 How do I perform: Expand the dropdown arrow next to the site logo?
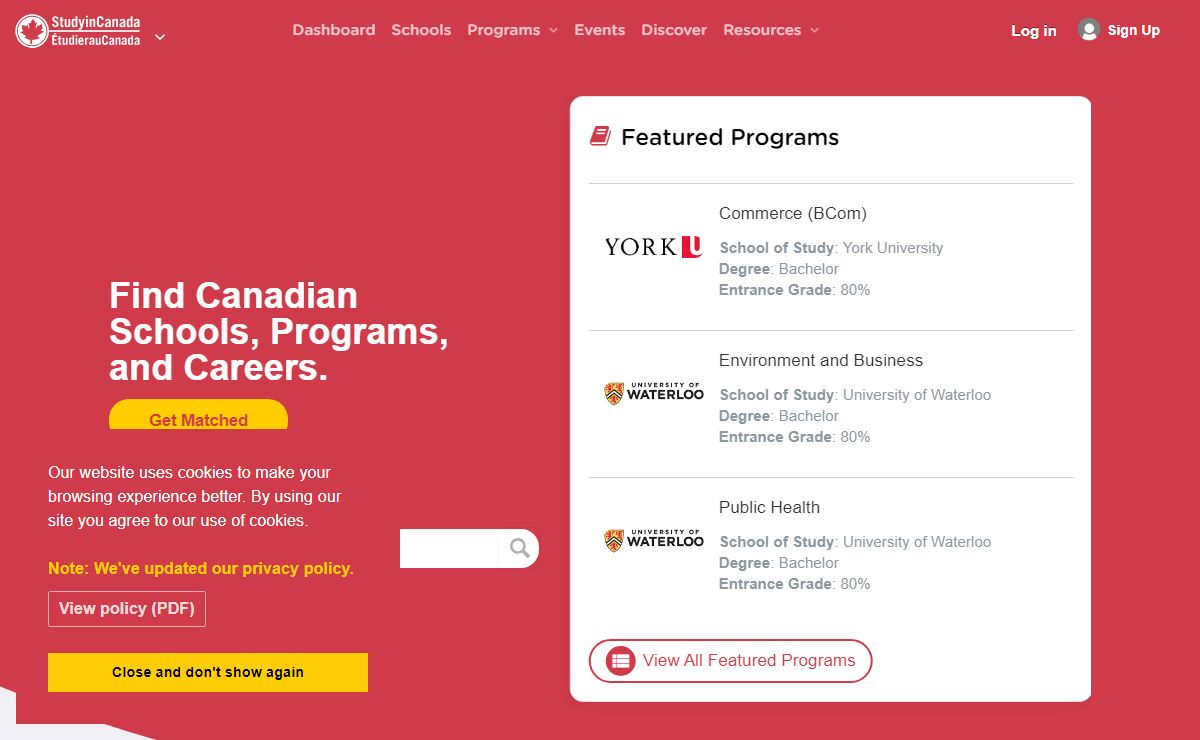coord(160,37)
